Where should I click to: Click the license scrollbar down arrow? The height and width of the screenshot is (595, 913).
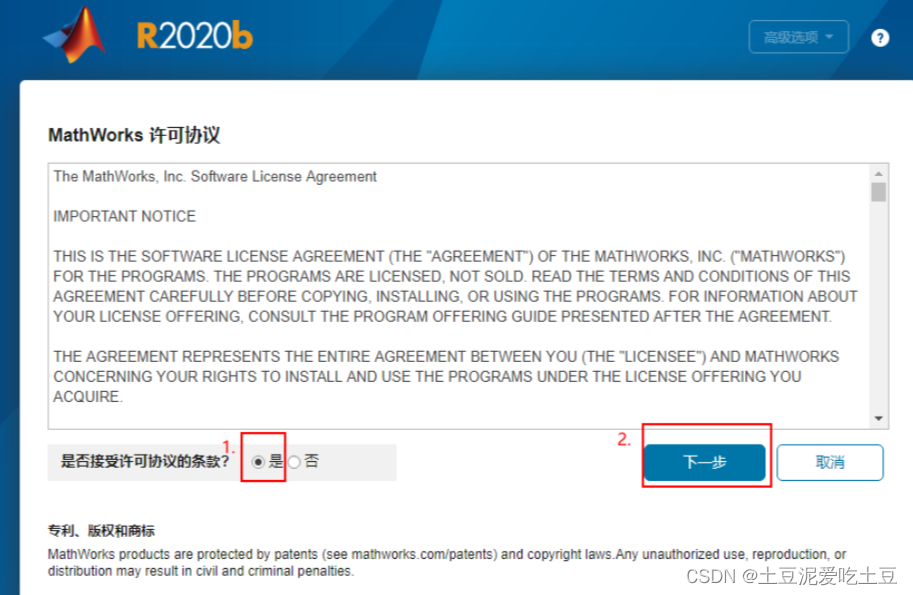(879, 419)
